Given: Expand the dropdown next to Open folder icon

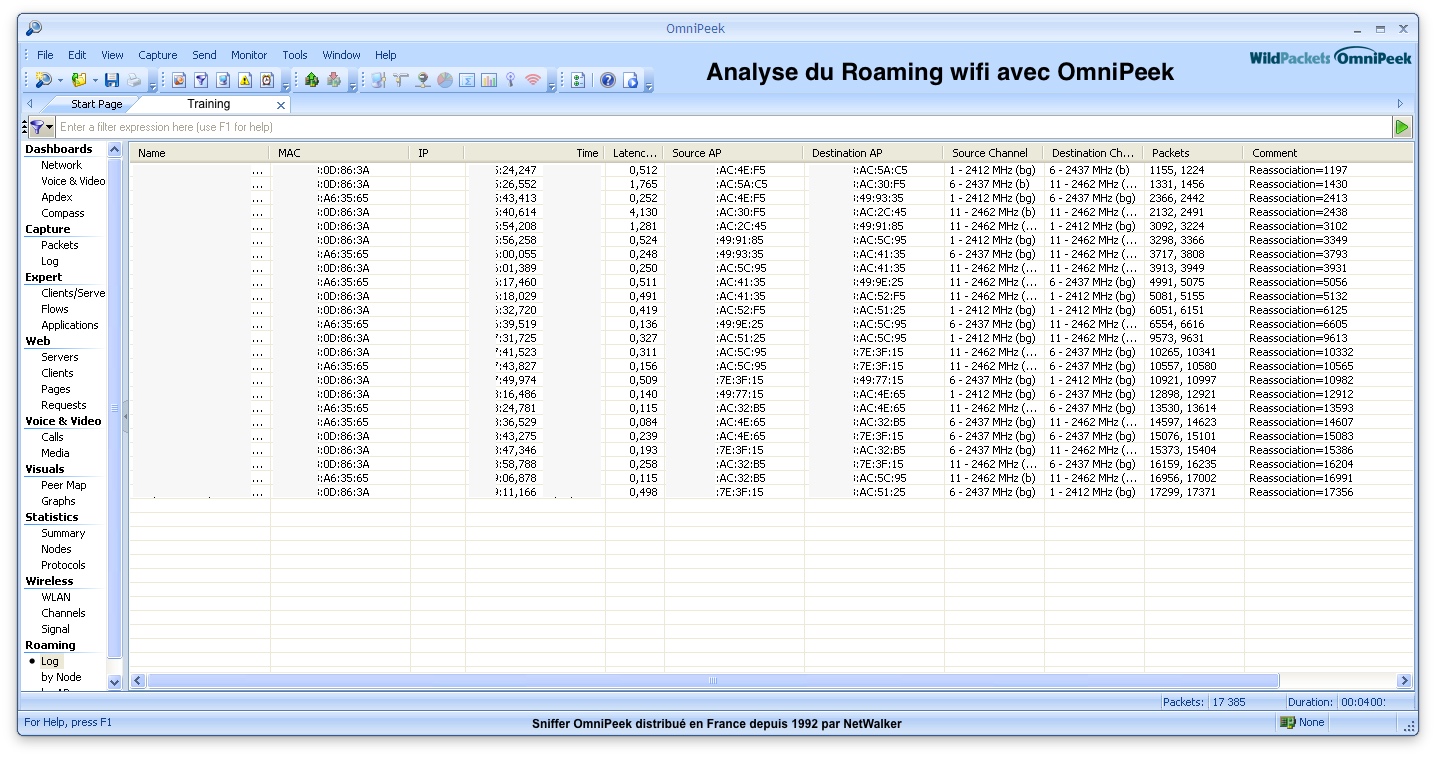Looking at the screenshot, I should tap(95, 80).
